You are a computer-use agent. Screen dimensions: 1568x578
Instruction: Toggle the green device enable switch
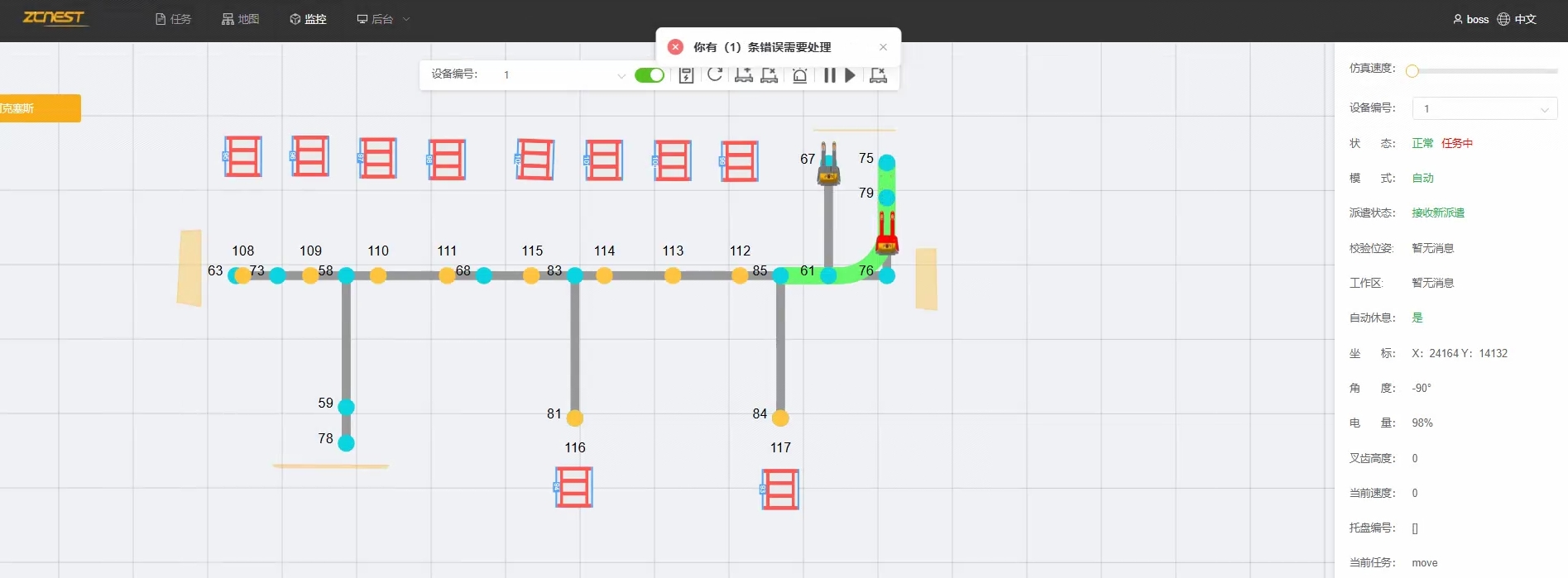pyautogui.click(x=650, y=75)
